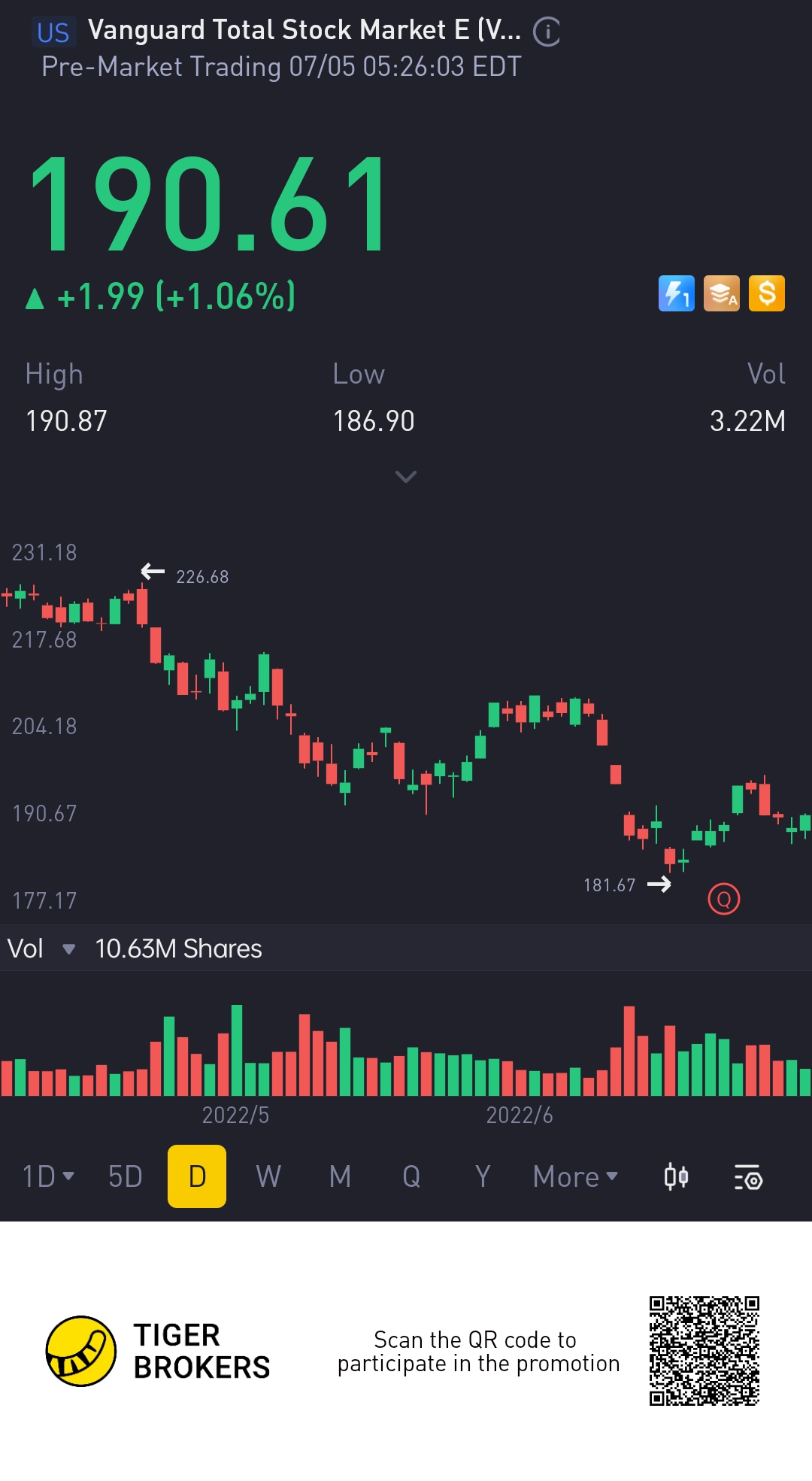Viewport: 812px width, 1481px height.
Task: Open the More timeframes dropdown
Action: coord(575,1176)
